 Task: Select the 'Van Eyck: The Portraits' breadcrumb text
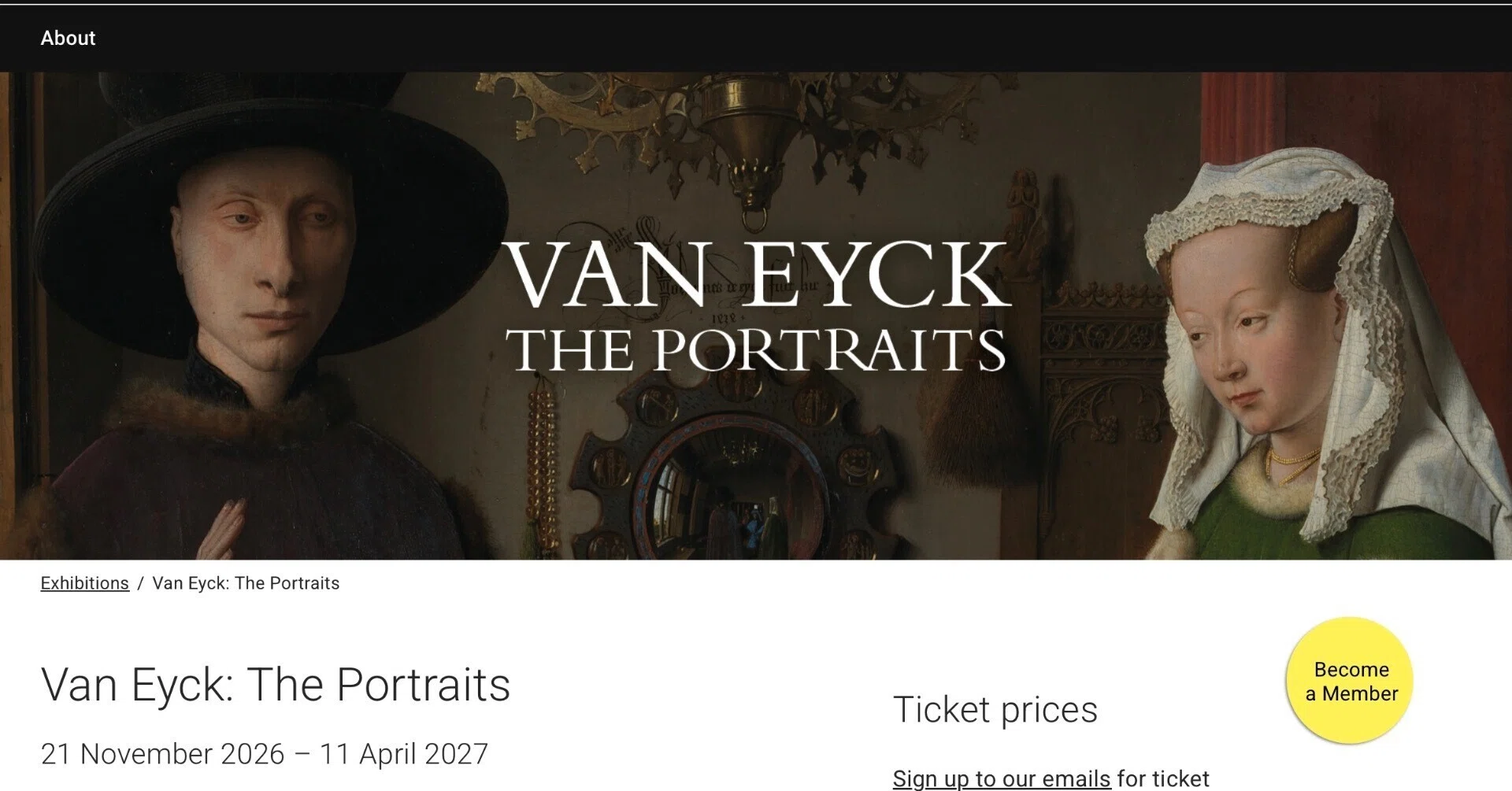246,583
